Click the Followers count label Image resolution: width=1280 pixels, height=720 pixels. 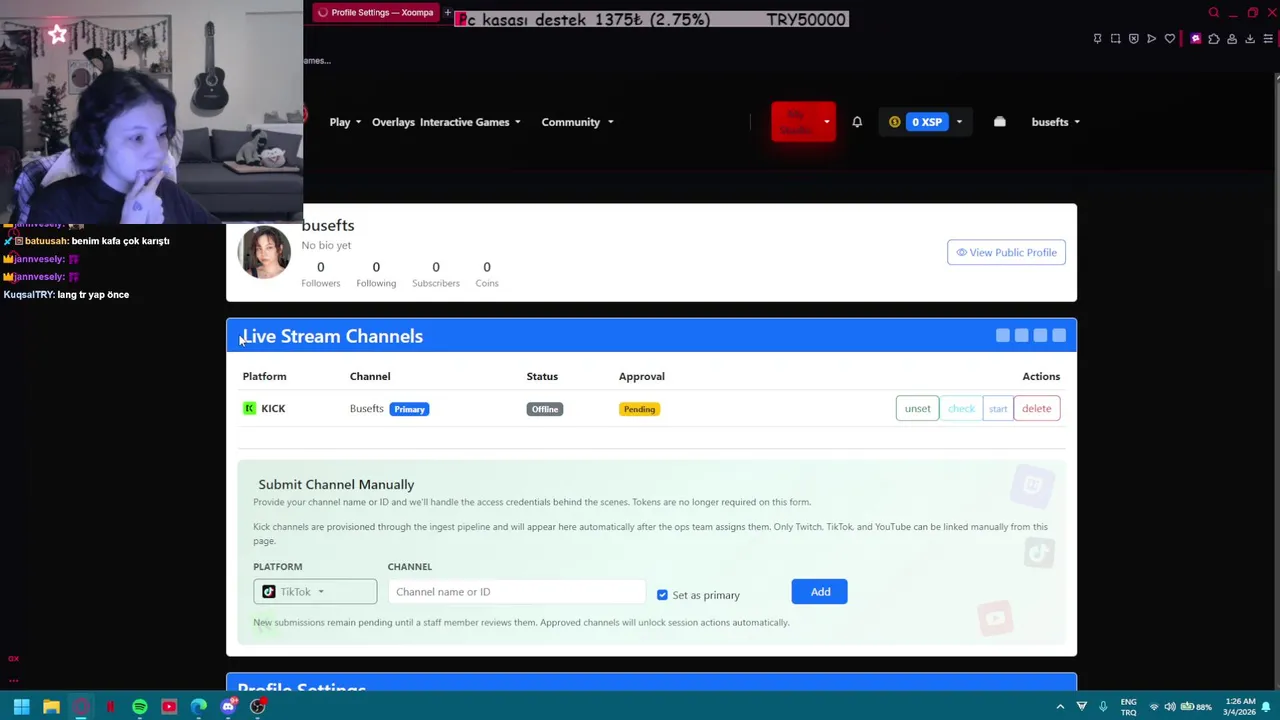coord(321,283)
